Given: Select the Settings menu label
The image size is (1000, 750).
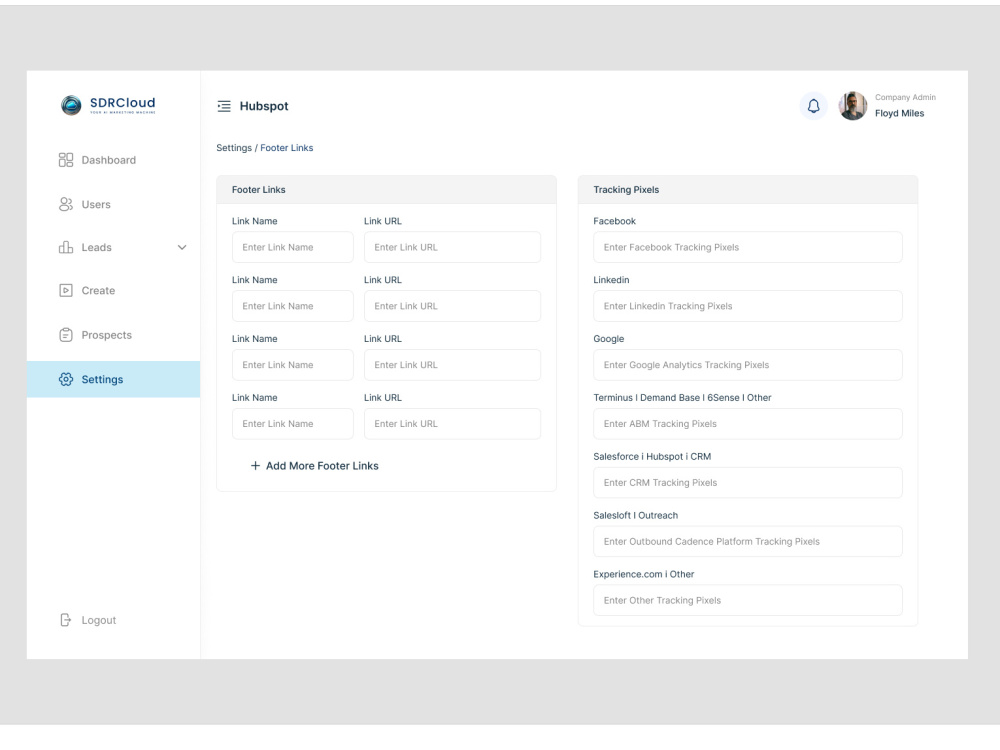Looking at the screenshot, I should click(102, 379).
